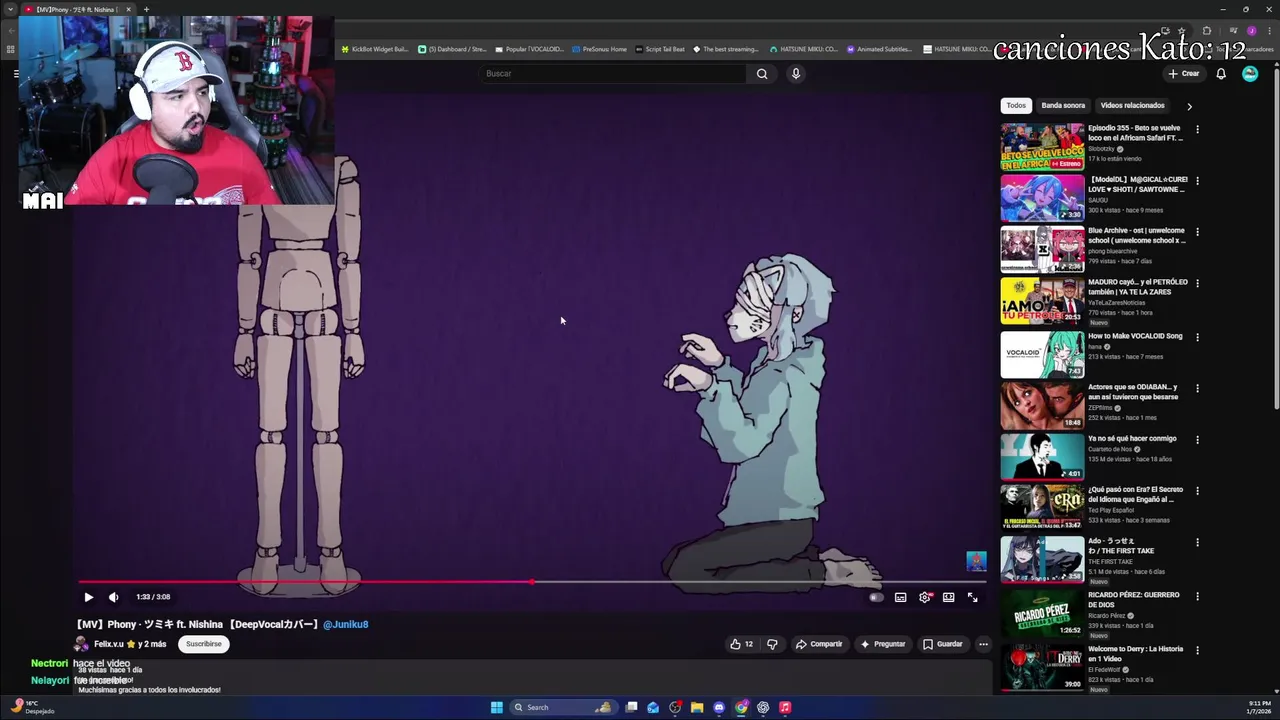Subscribe with the Suscribirse button
This screenshot has width=1280, height=720.
coord(204,644)
